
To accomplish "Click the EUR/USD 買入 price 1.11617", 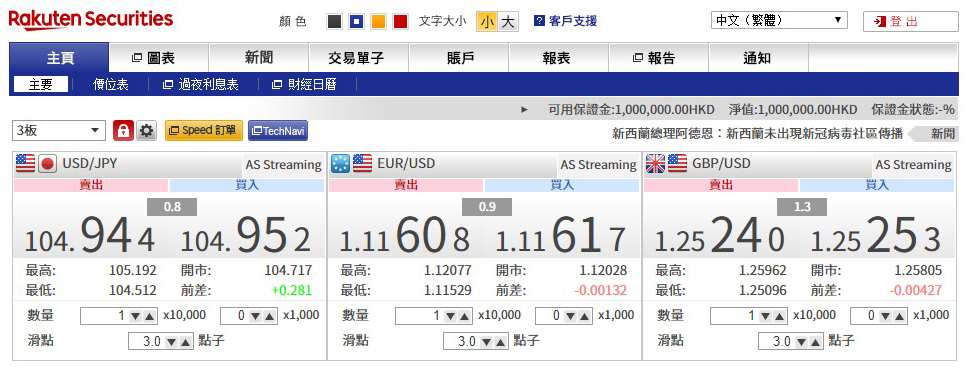I will click(561, 235).
